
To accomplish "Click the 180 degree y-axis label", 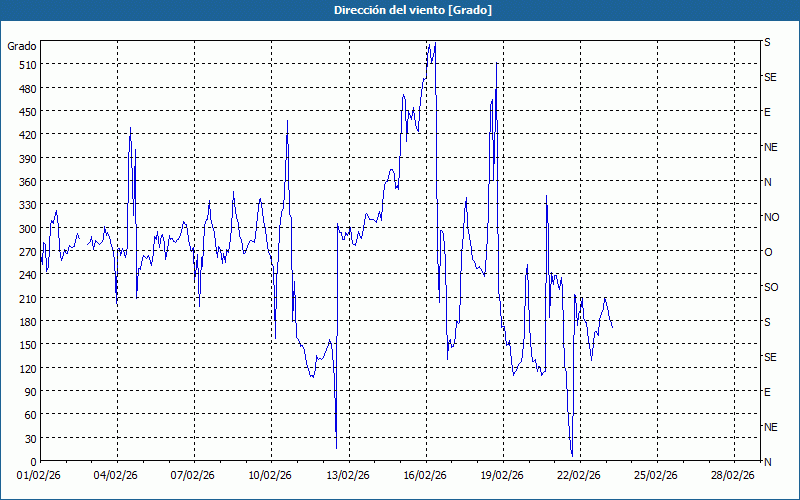I will click(26, 322).
